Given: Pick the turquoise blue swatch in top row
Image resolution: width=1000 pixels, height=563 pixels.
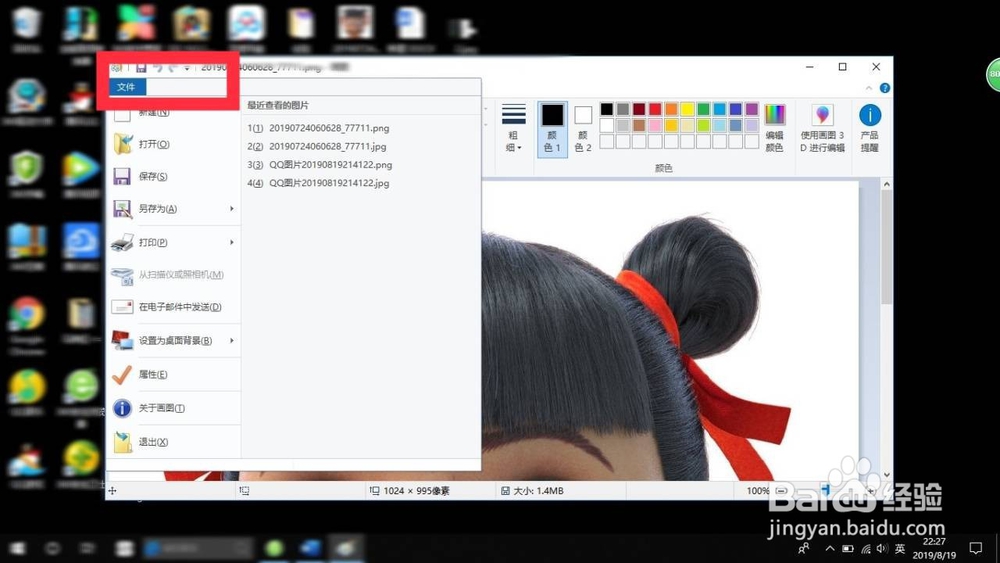Looking at the screenshot, I should (719, 109).
